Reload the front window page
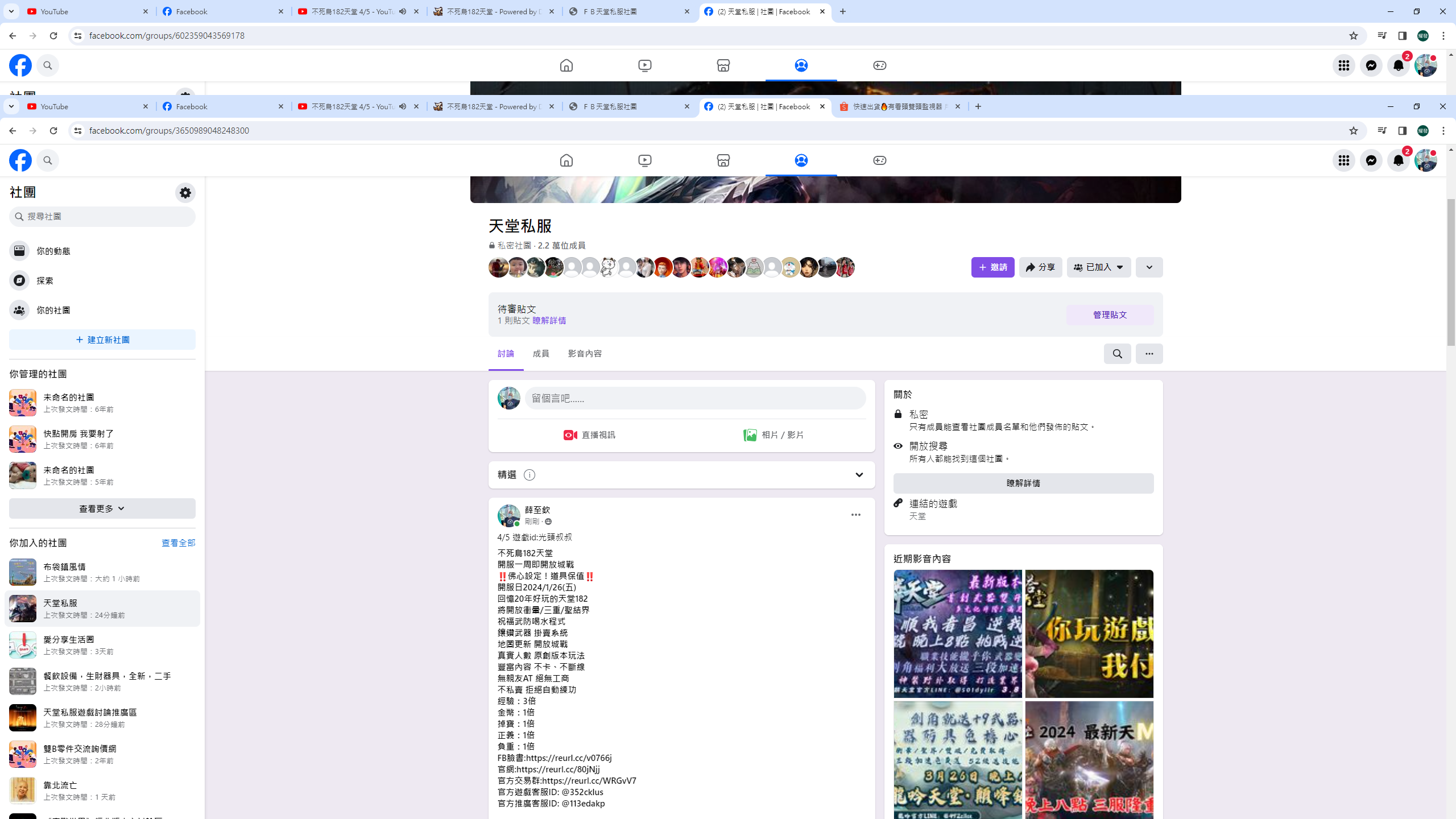 pyautogui.click(x=53, y=131)
